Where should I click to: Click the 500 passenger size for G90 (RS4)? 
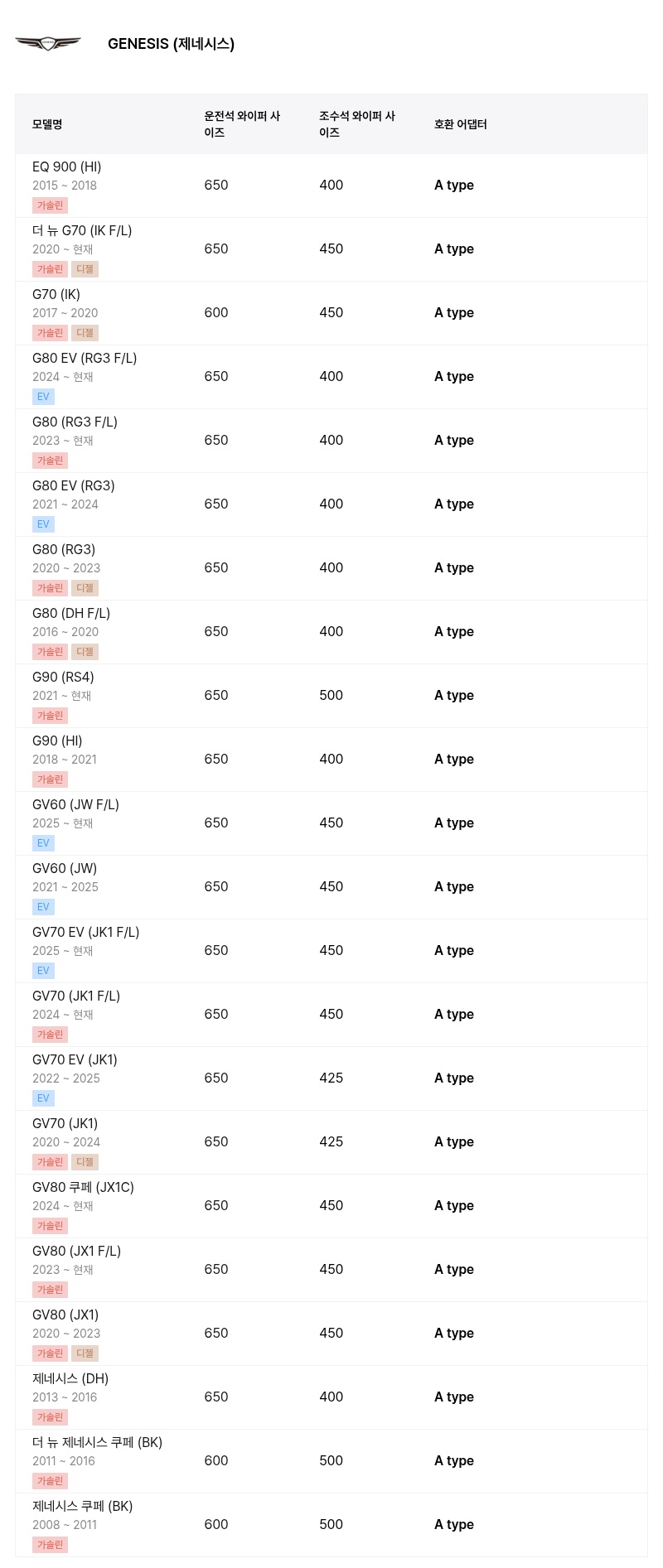(x=331, y=696)
